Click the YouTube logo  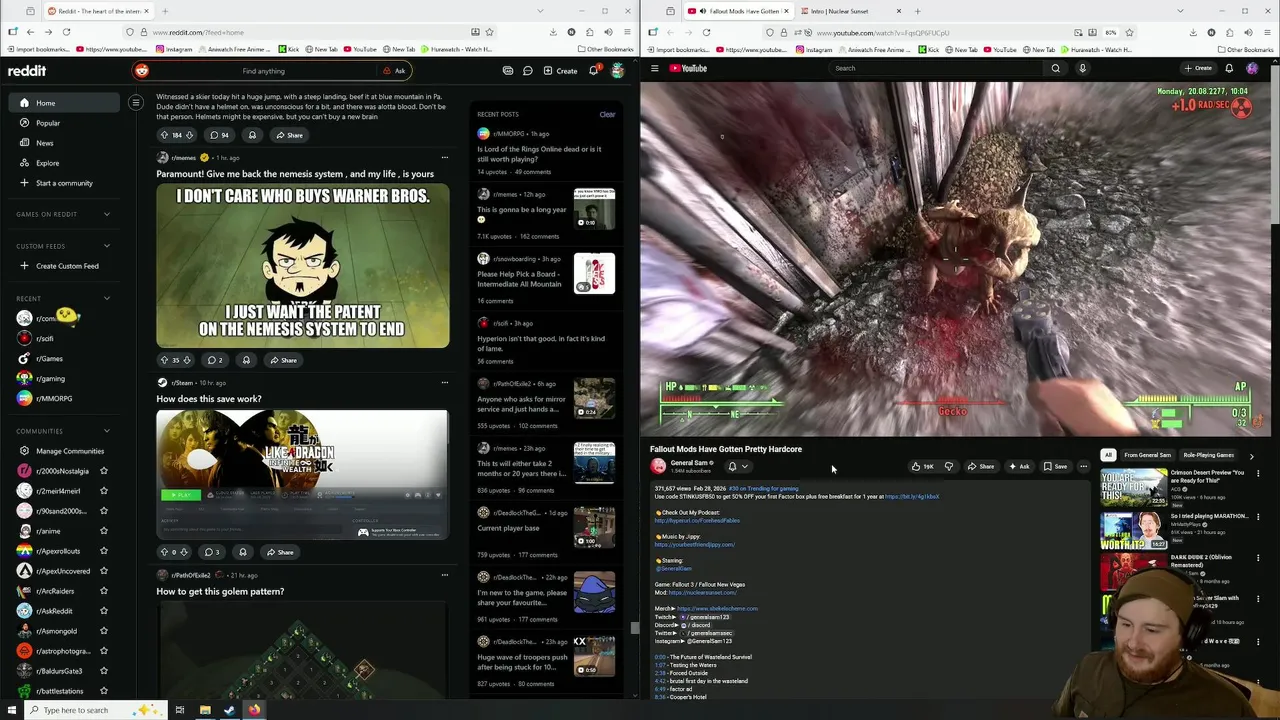[688, 68]
